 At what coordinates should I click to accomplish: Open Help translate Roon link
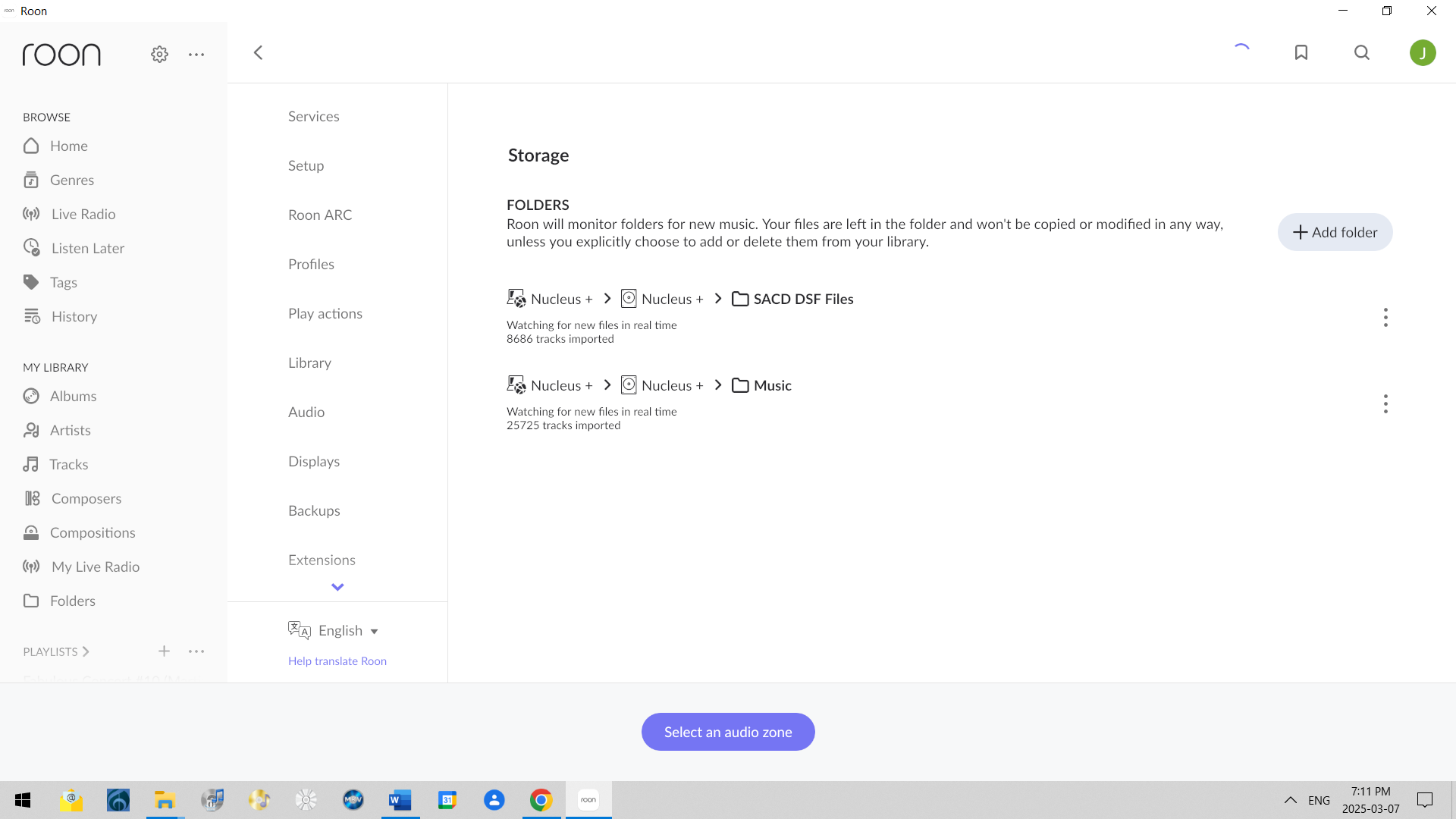tap(337, 661)
